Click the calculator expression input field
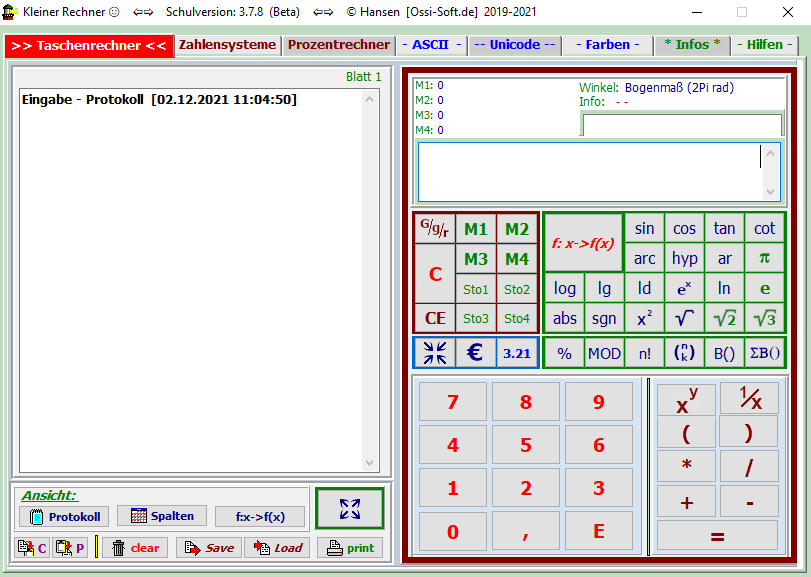The image size is (811, 577). click(590, 172)
